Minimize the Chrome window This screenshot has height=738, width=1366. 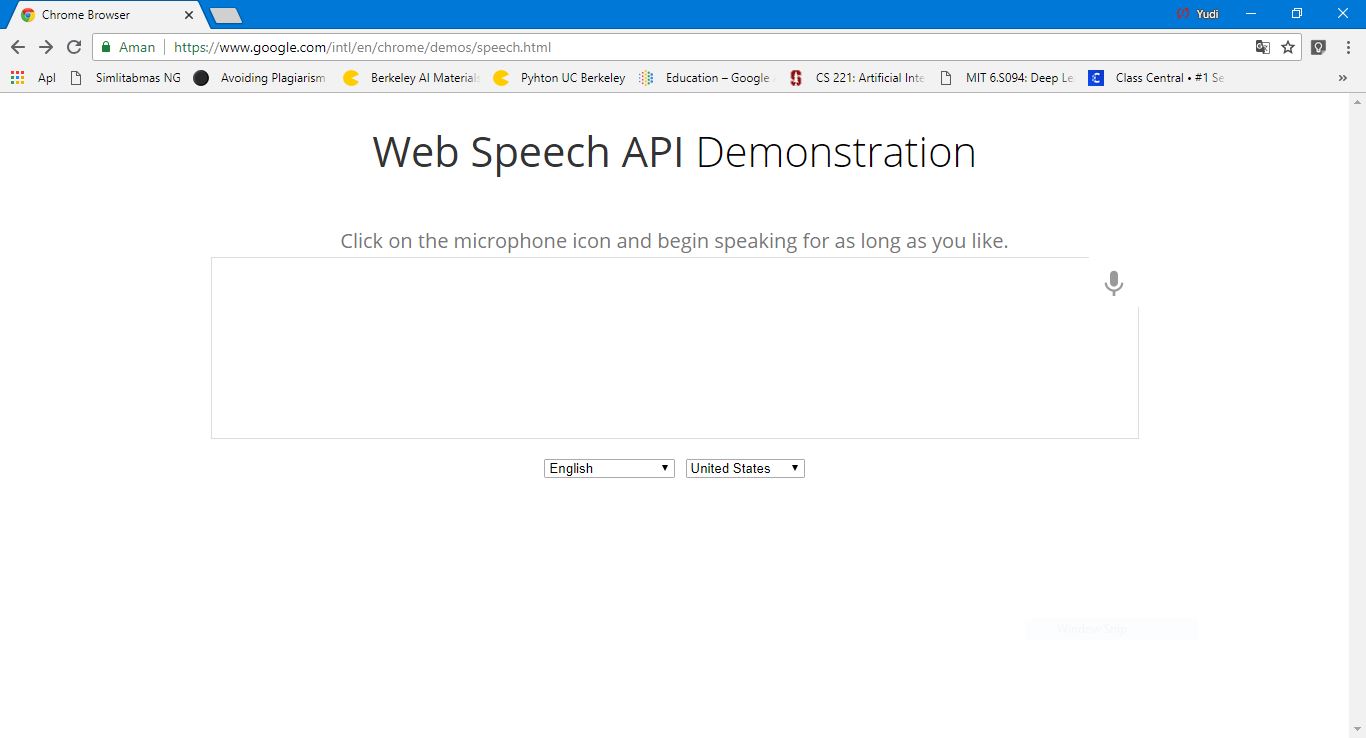[1251, 14]
